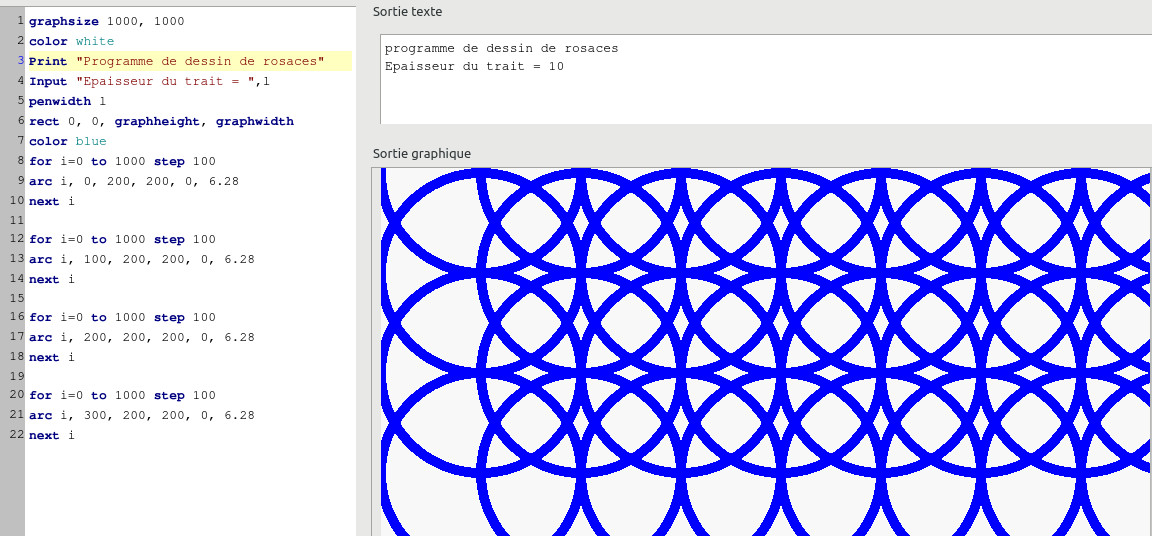The width and height of the screenshot is (1152, 536).
Task: Click code line "penwidth l"
Action: pos(68,101)
